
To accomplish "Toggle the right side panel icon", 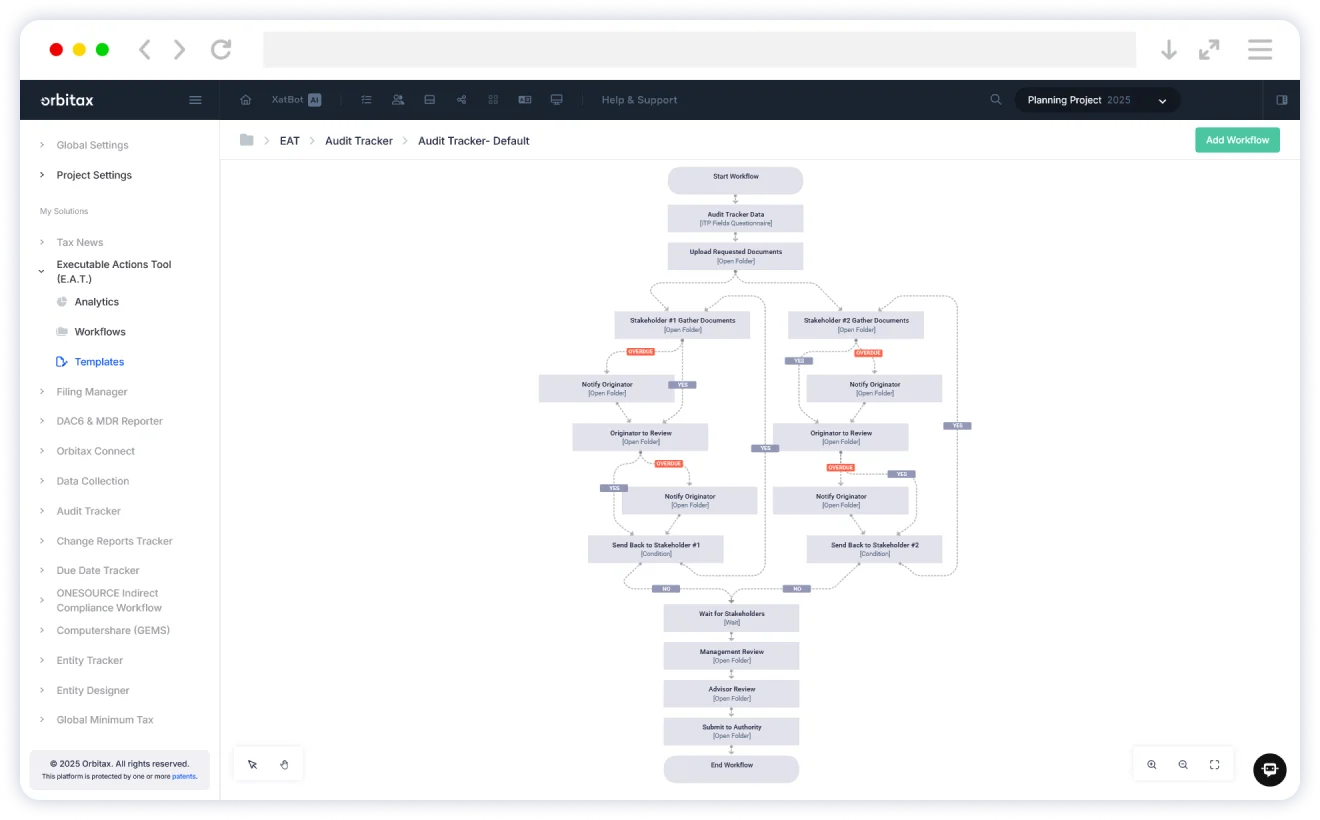I will (1282, 100).
